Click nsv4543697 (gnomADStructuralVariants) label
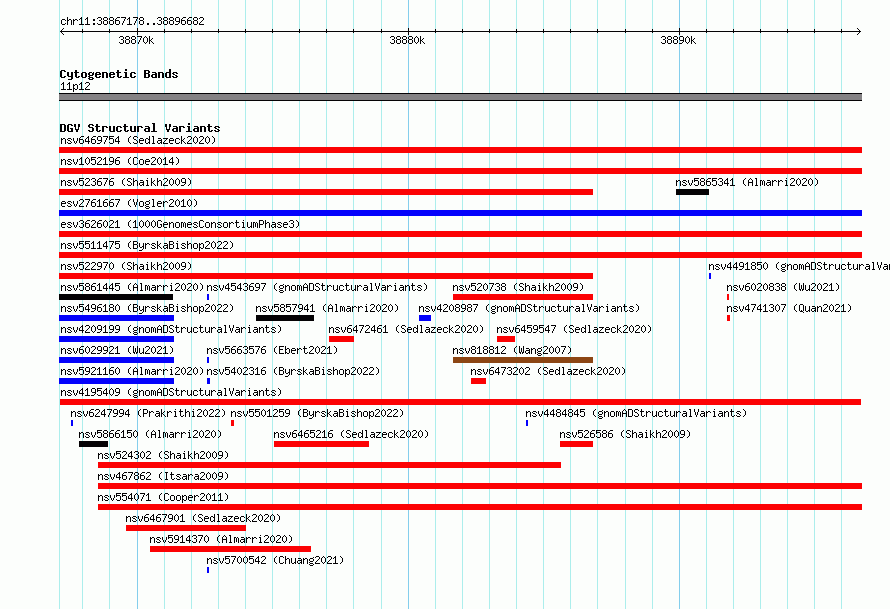890x609 pixels. click(317, 287)
